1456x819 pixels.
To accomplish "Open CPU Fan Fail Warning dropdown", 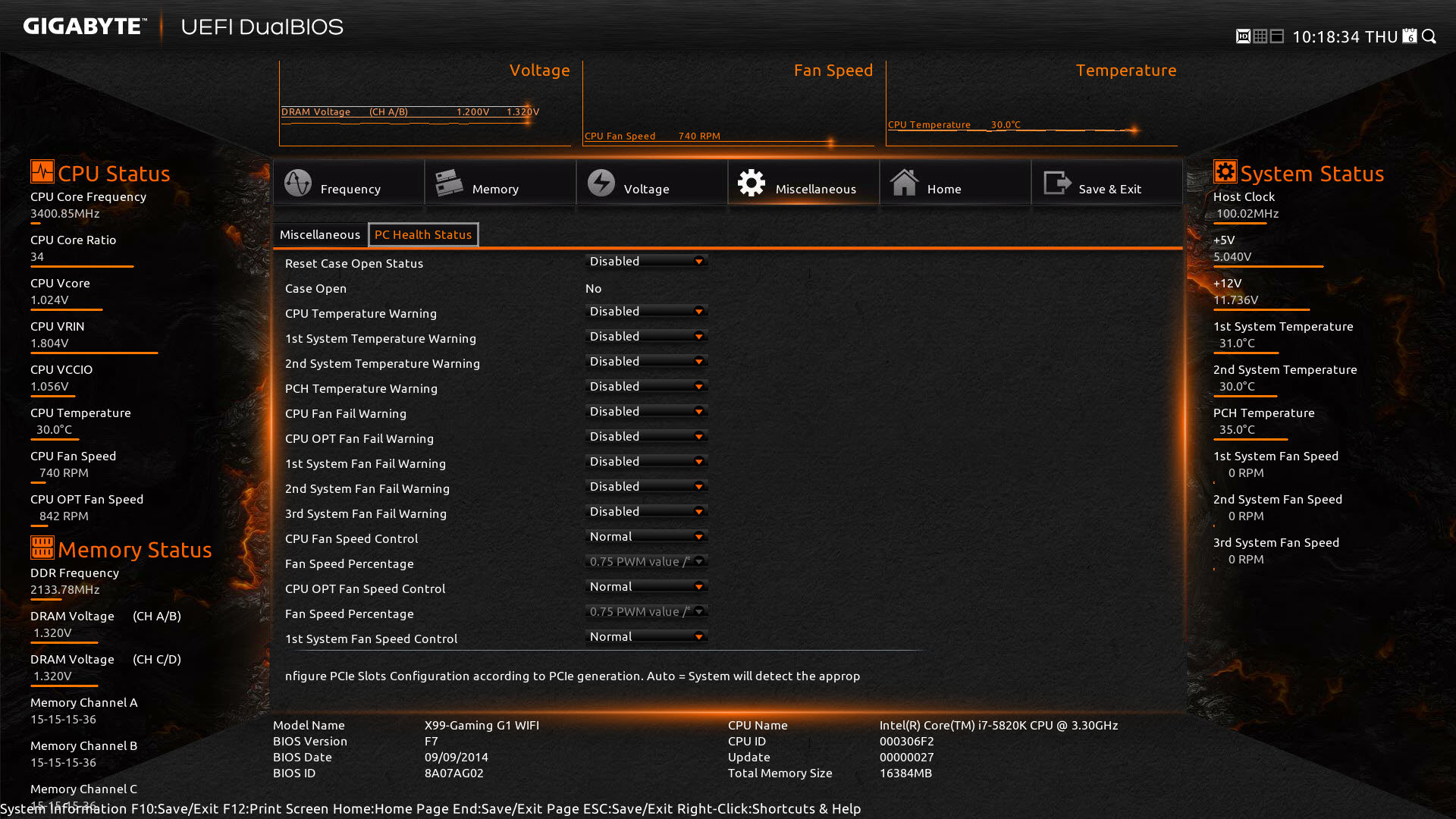I will 647,412.
